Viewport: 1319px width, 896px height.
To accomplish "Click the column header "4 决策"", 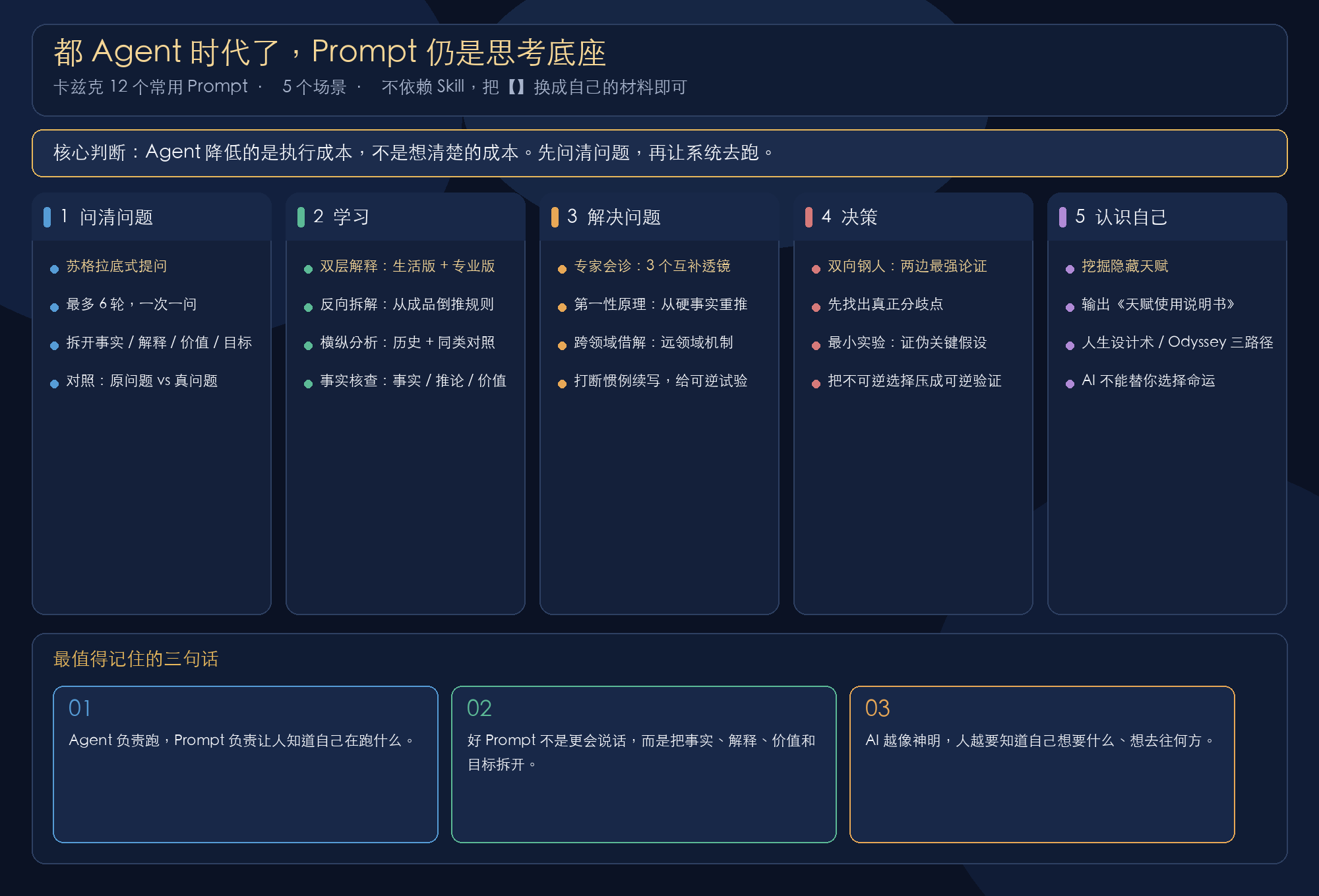I will [913, 217].
